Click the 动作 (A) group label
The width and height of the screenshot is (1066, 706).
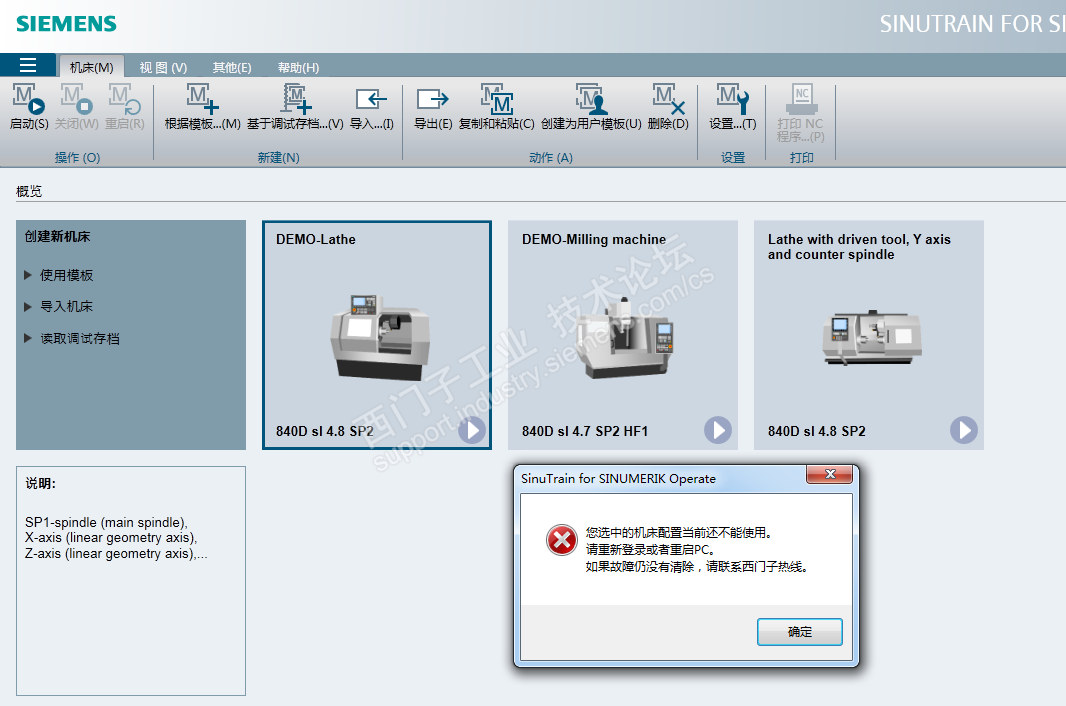tap(551, 158)
